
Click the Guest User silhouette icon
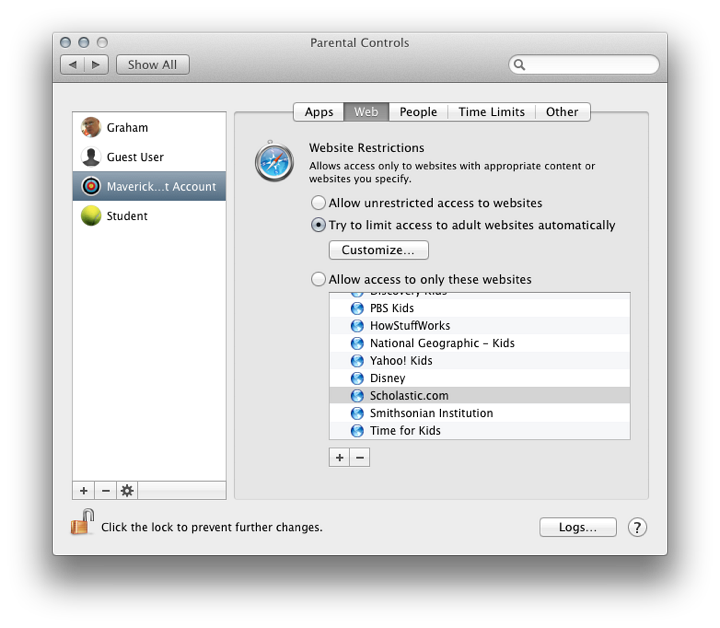pos(91,157)
